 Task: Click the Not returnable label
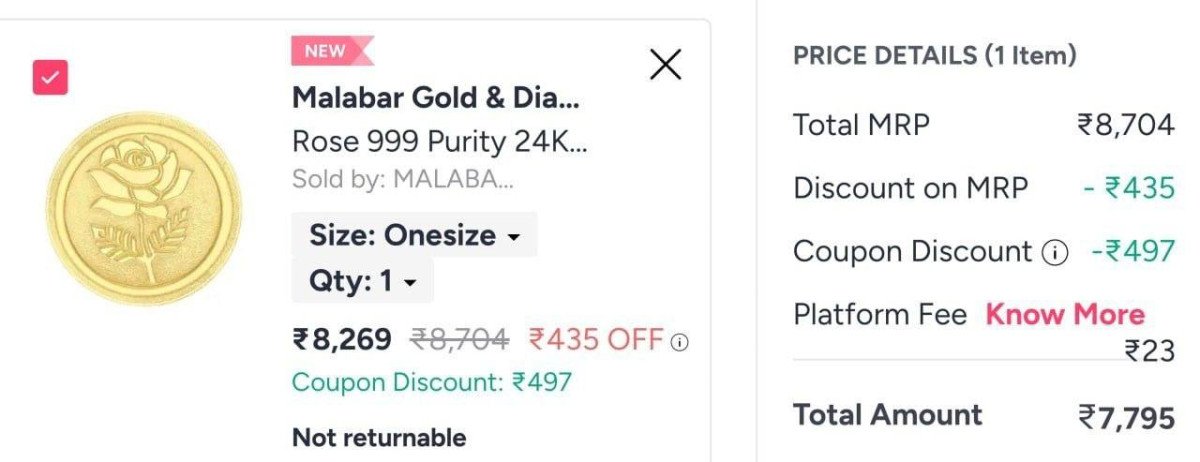tap(378, 437)
